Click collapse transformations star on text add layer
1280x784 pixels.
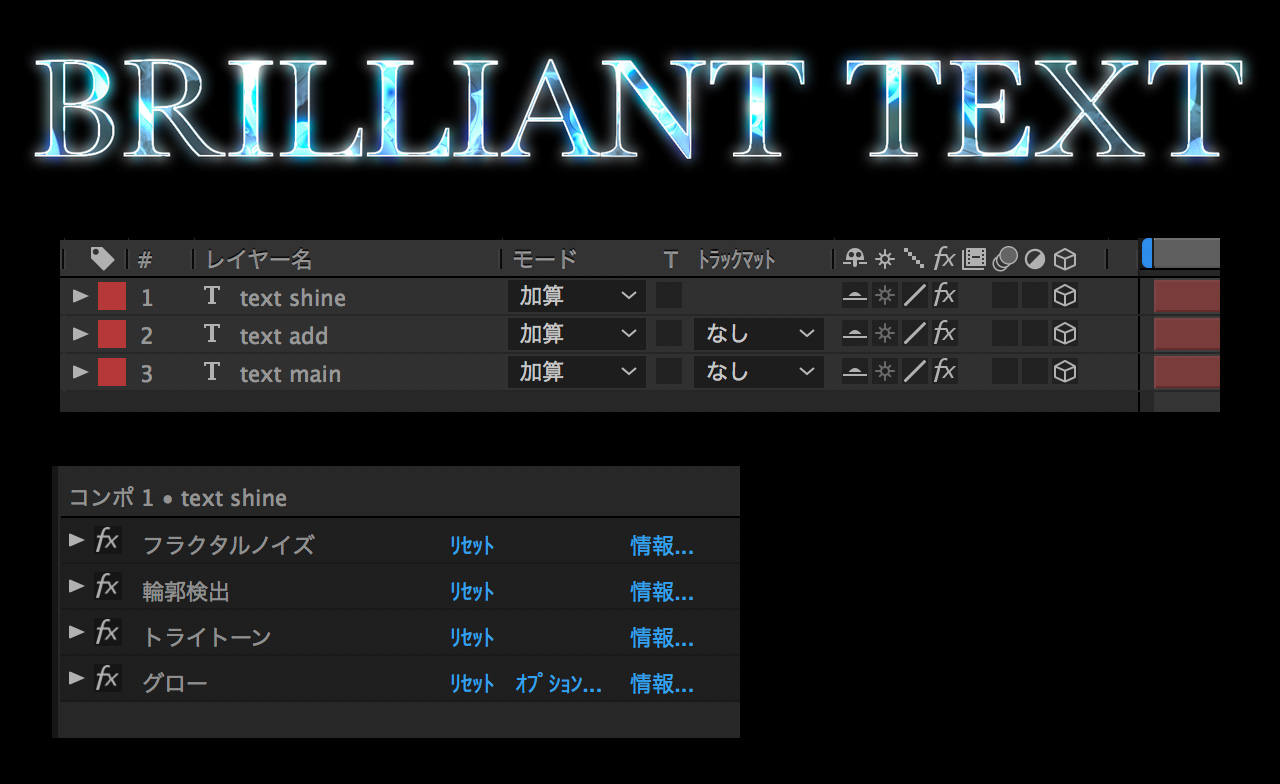[x=885, y=333]
